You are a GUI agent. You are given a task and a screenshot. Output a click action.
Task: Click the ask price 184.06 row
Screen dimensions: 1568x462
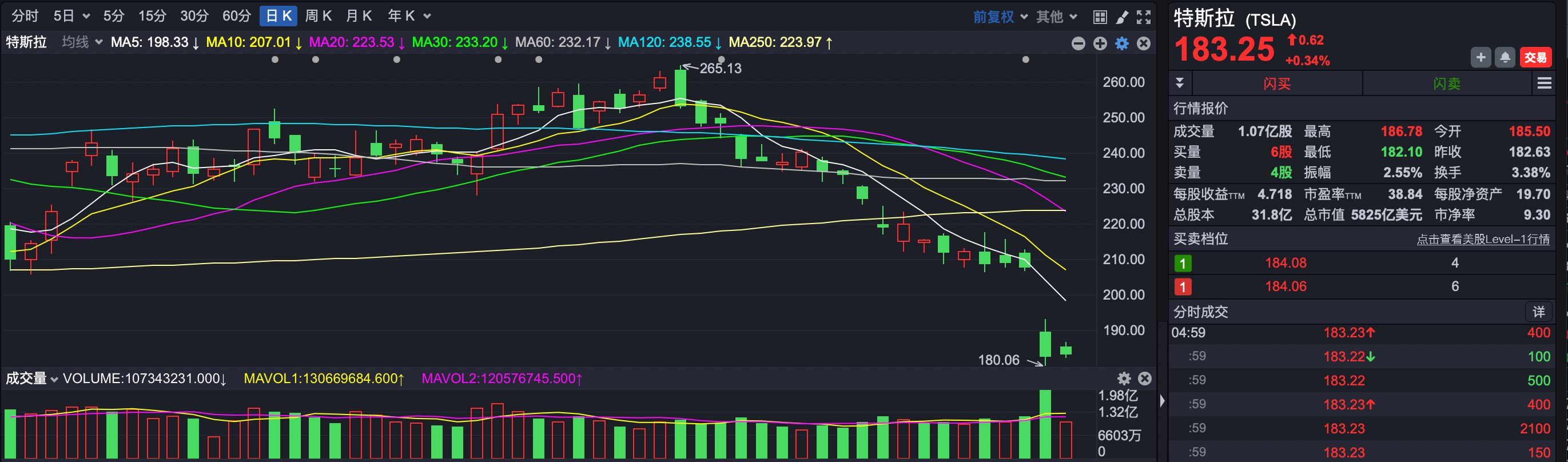click(x=1362, y=286)
